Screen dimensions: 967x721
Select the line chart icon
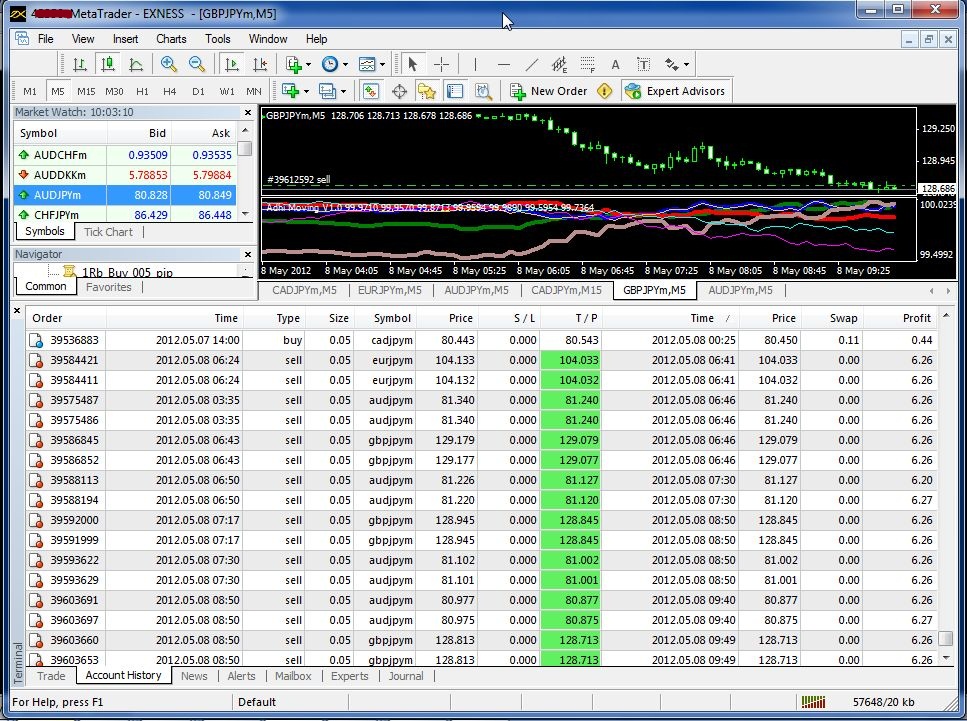(x=136, y=64)
